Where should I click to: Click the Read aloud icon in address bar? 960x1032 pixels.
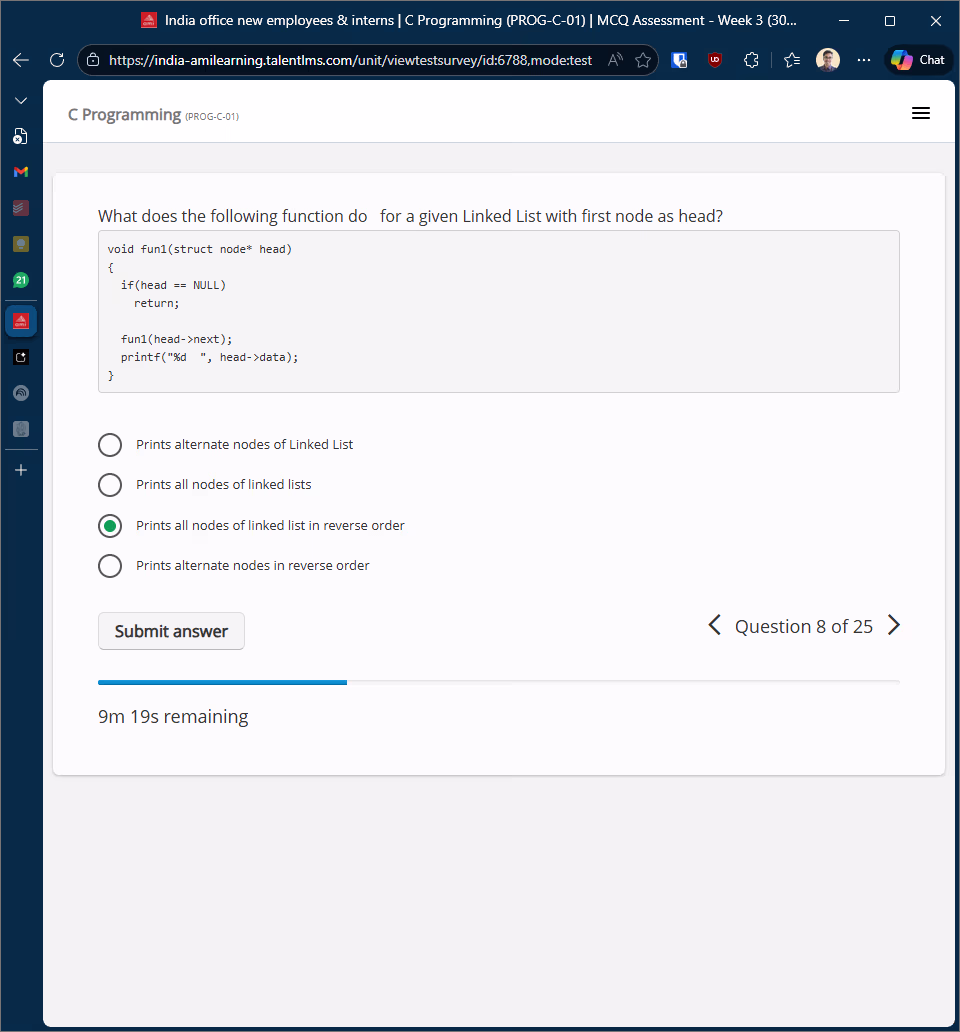click(x=616, y=60)
